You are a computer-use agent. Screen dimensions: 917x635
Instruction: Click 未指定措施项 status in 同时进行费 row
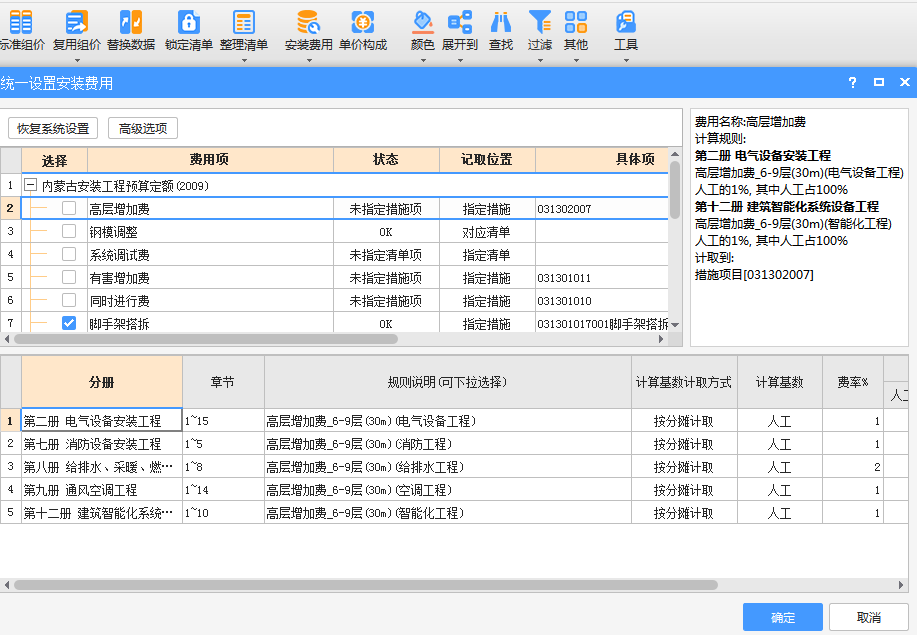point(386,301)
